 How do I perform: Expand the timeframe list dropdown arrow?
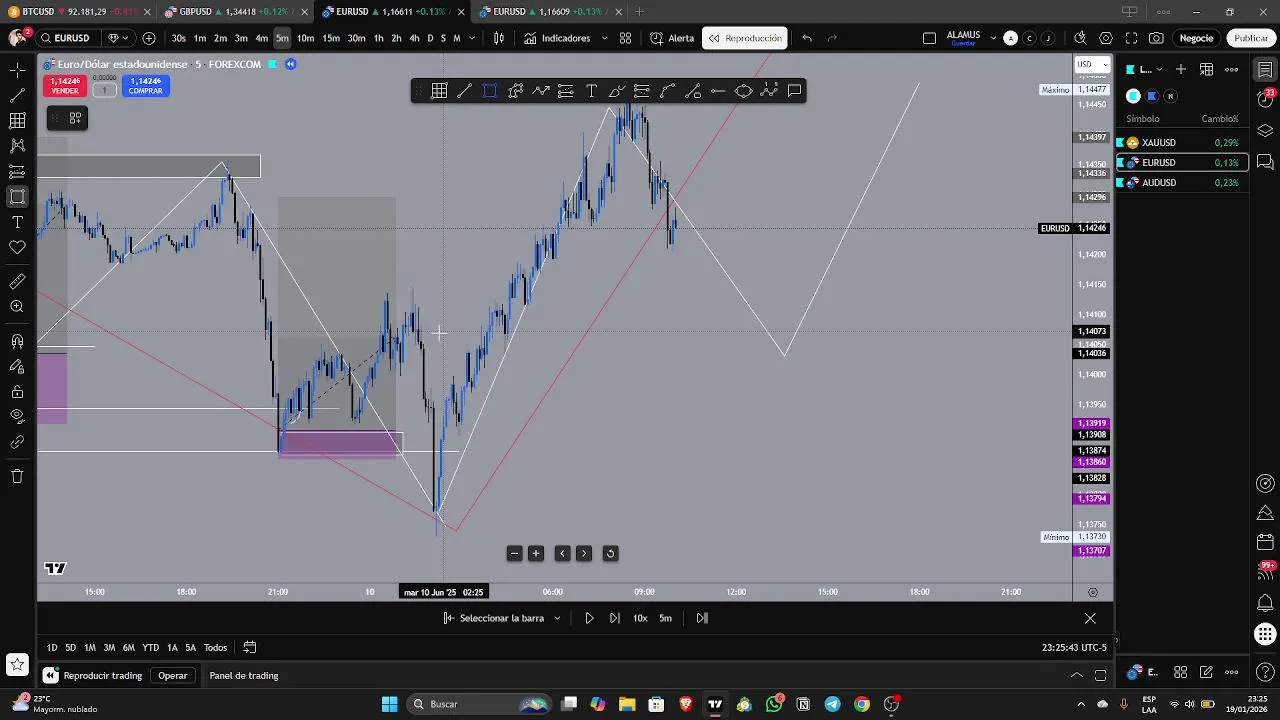(472, 38)
